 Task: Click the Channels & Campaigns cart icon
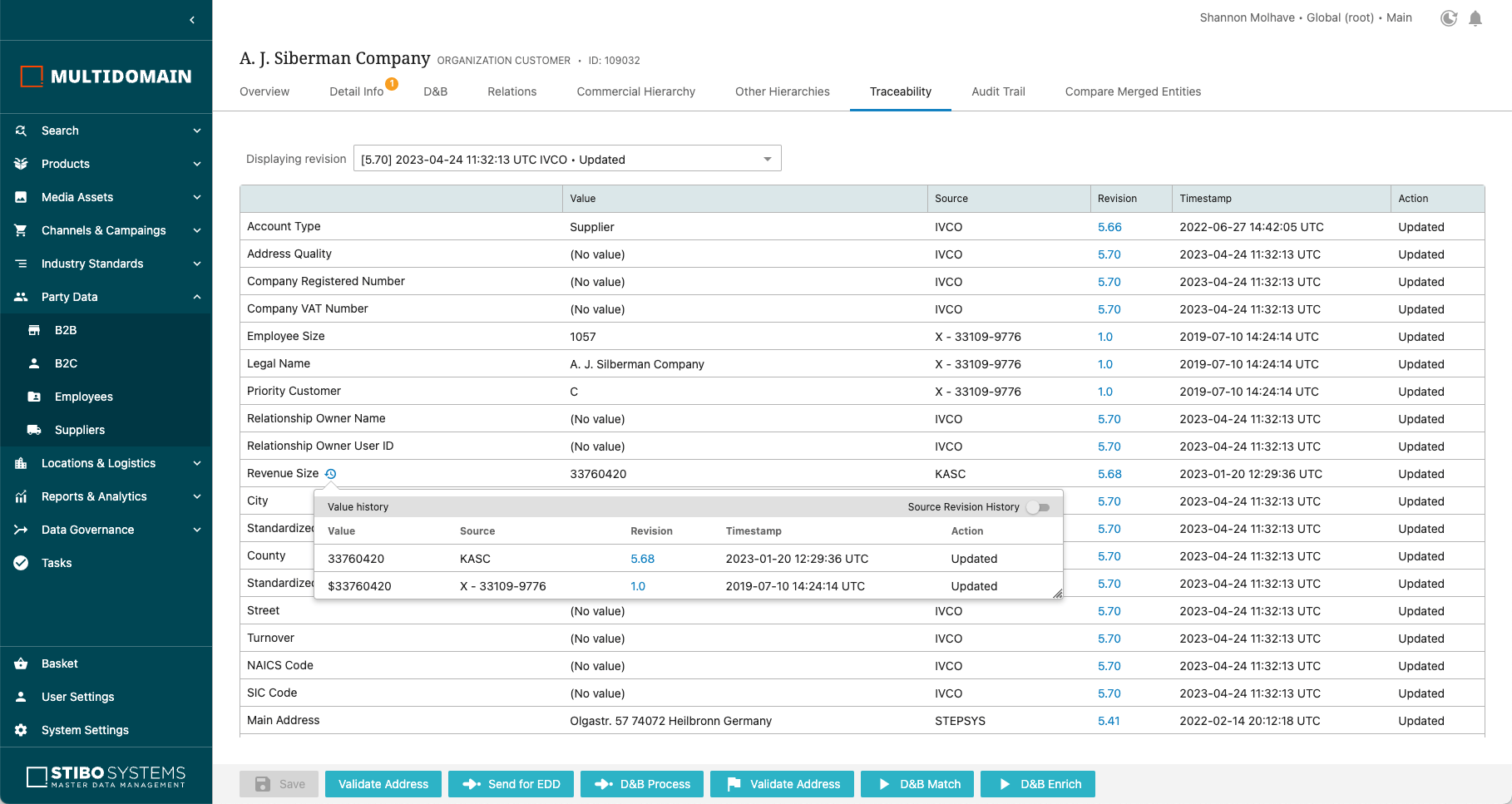(22, 230)
